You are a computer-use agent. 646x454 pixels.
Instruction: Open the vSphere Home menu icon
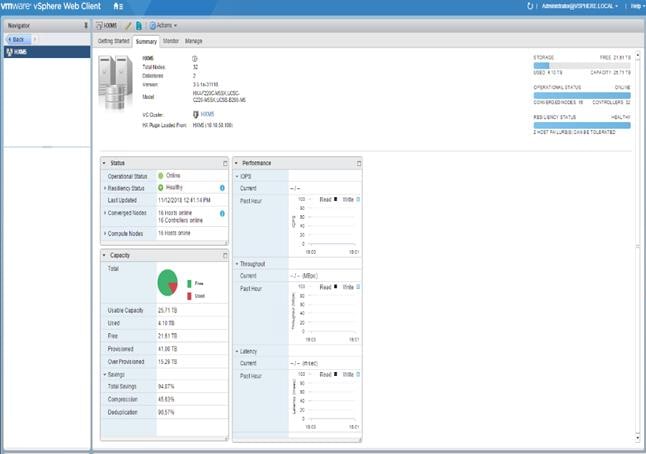tap(118, 6)
